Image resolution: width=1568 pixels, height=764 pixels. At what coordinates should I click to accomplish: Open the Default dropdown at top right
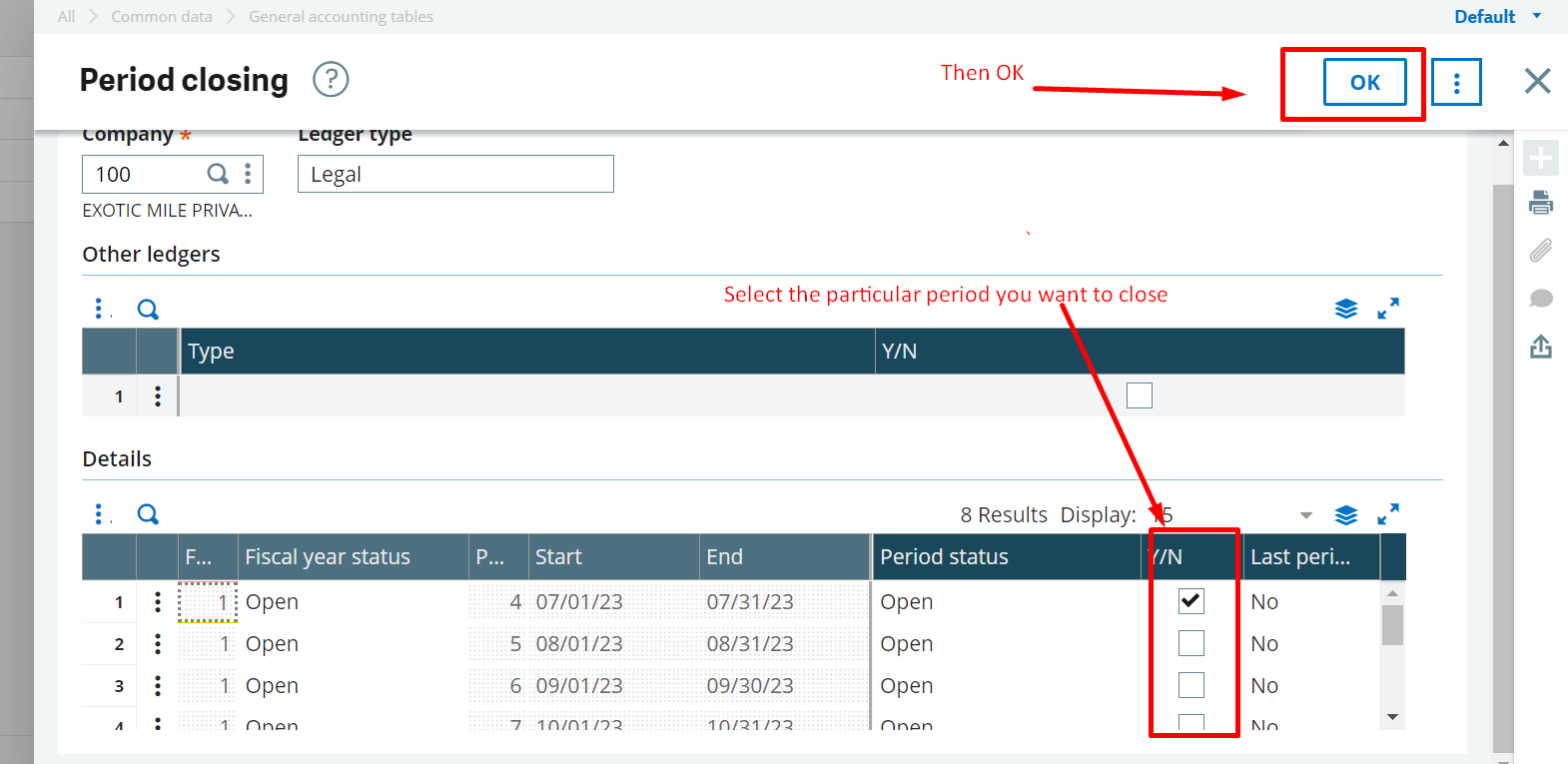[1497, 16]
